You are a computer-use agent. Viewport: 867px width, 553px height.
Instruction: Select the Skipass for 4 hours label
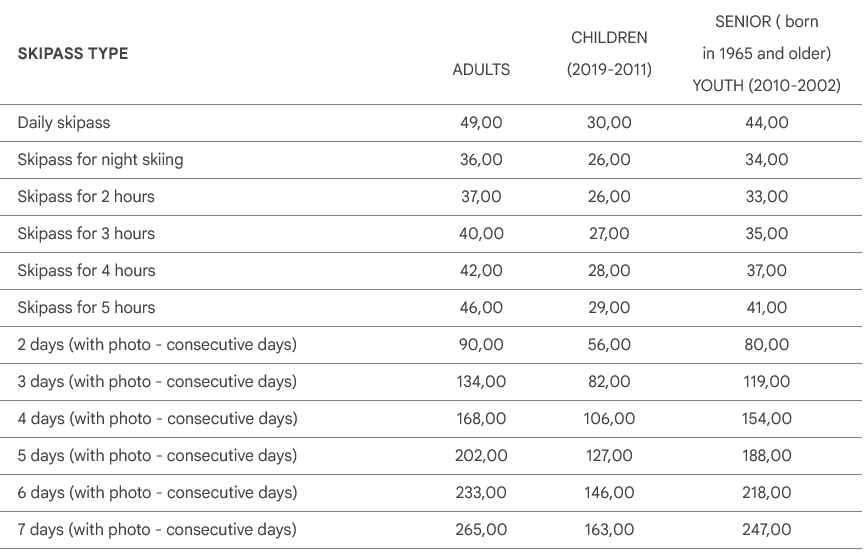click(x=86, y=271)
